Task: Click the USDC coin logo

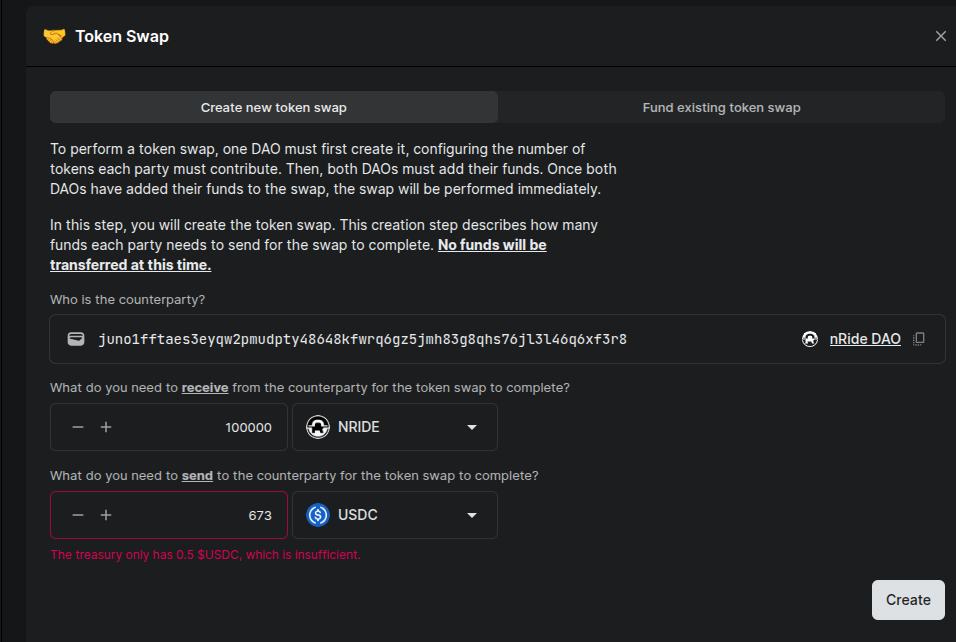Action: [x=318, y=515]
